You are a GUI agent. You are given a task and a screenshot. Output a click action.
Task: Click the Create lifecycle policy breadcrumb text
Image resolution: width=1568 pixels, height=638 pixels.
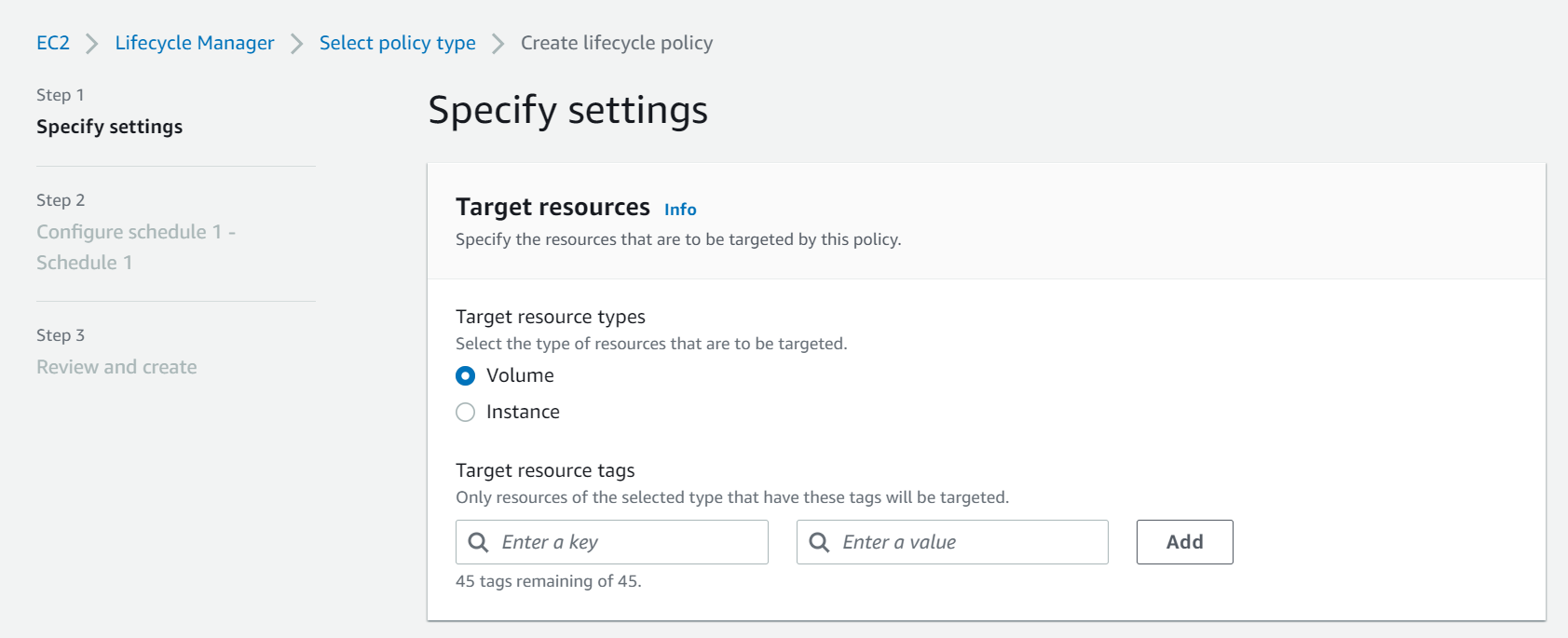pyautogui.click(x=617, y=43)
